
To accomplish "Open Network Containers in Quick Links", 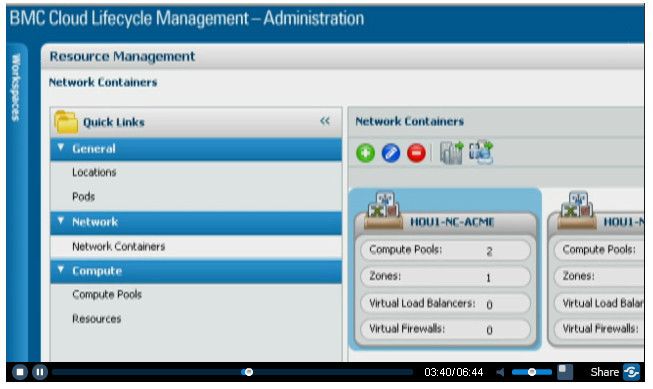I will pyautogui.click(x=119, y=246).
